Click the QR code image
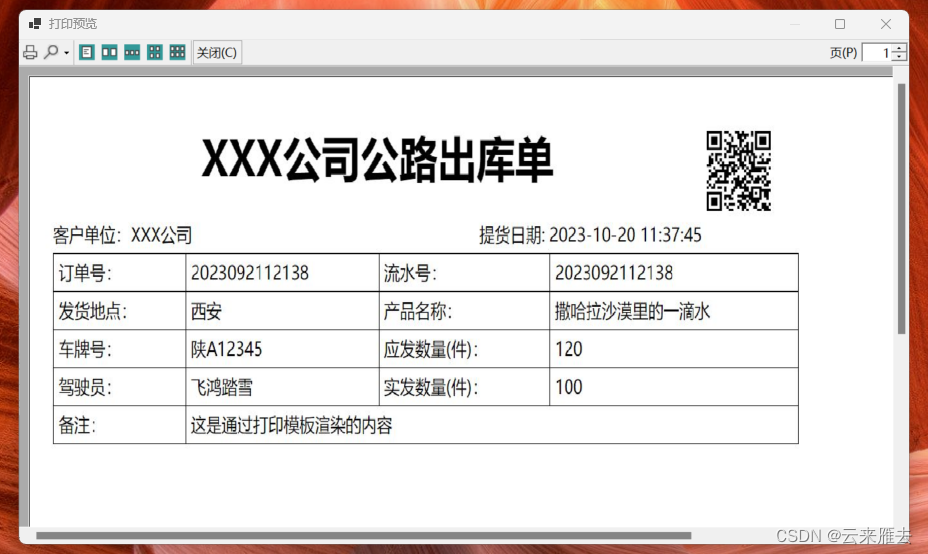The height and width of the screenshot is (554, 928). coord(739,170)
